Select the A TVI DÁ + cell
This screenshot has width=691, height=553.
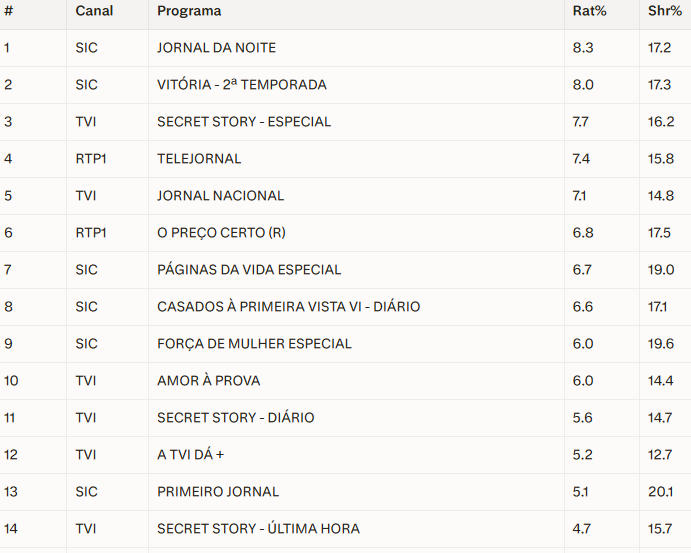coord(190,455)
